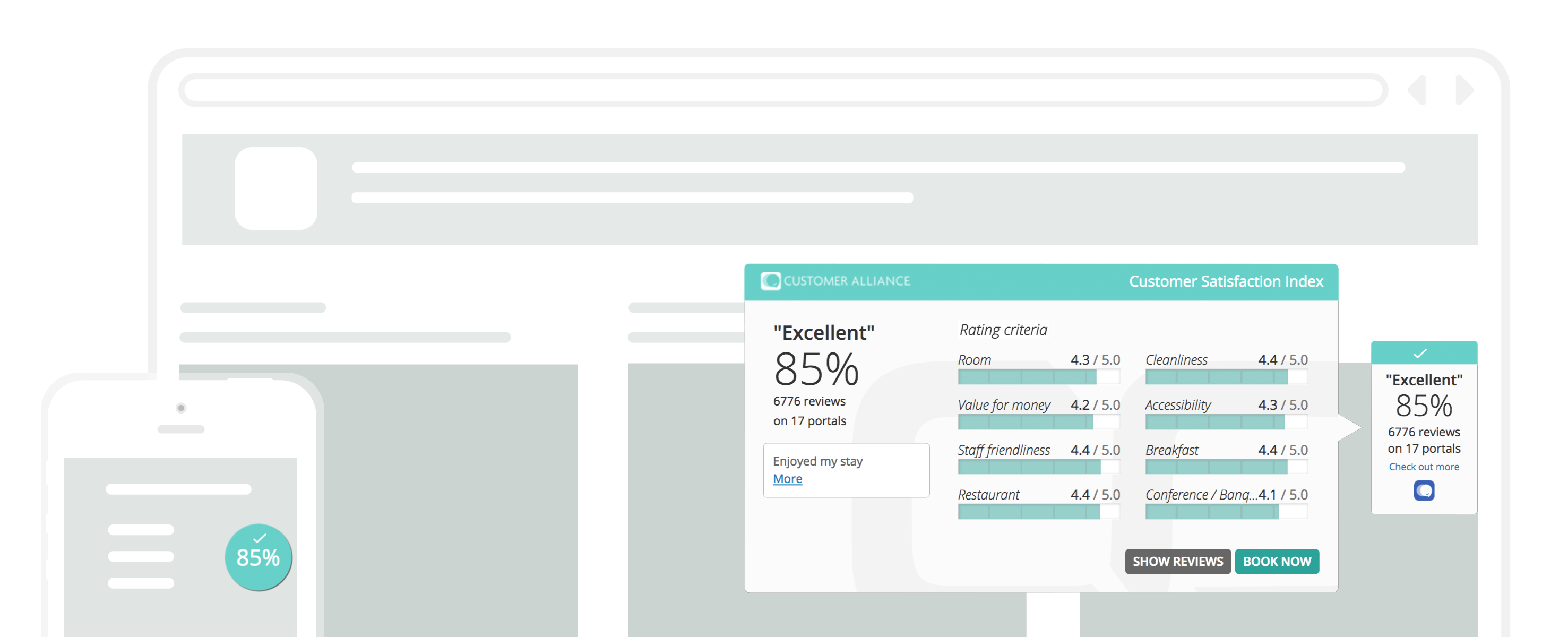Click "6776 reviews" text in main widget
1568x637 pixels.
click(809, 401)
